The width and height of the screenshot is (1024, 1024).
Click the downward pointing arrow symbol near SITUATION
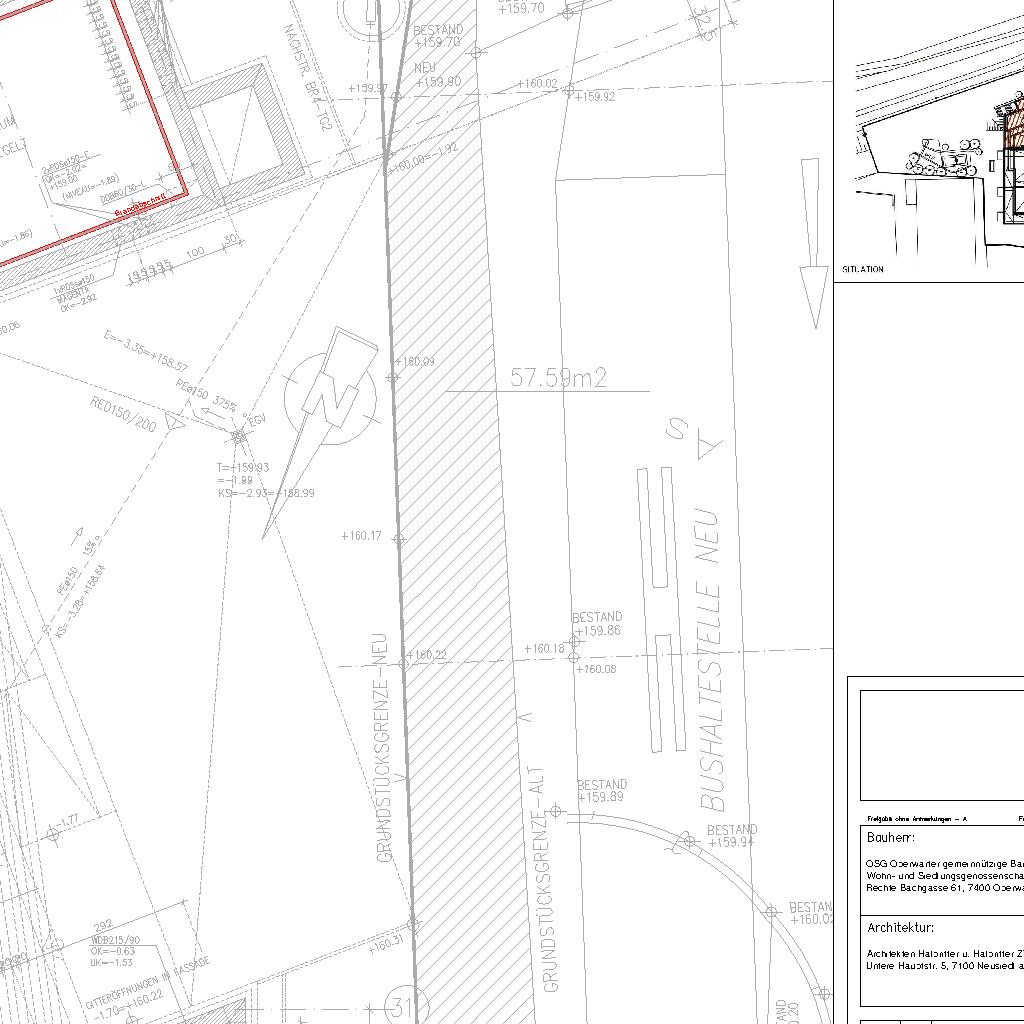[x=812, y=243]
